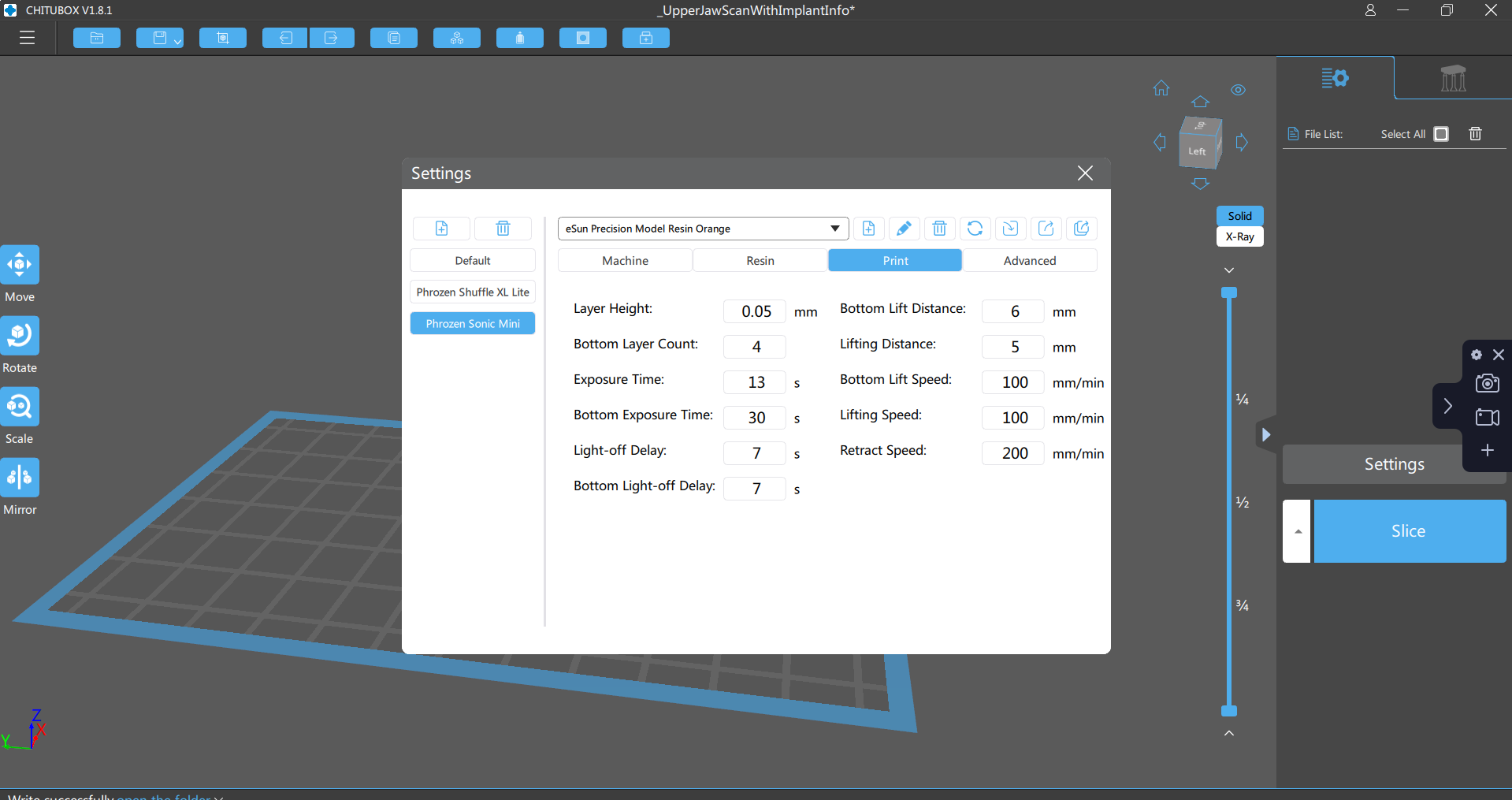
Task: Open the slice settings panel tab
Action: [x=1335, y=78]
